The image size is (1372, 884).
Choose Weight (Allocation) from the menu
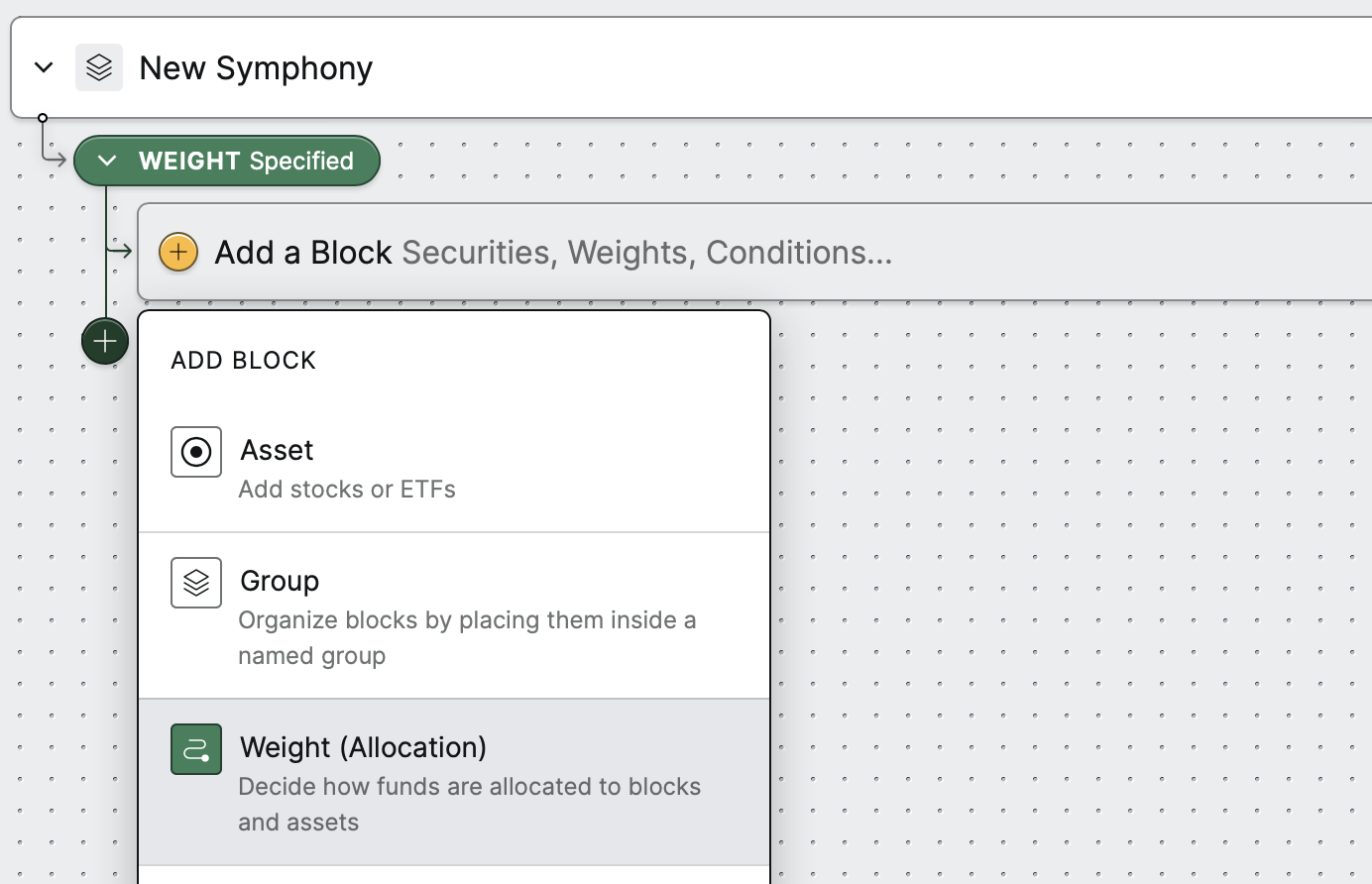[454, 782]
